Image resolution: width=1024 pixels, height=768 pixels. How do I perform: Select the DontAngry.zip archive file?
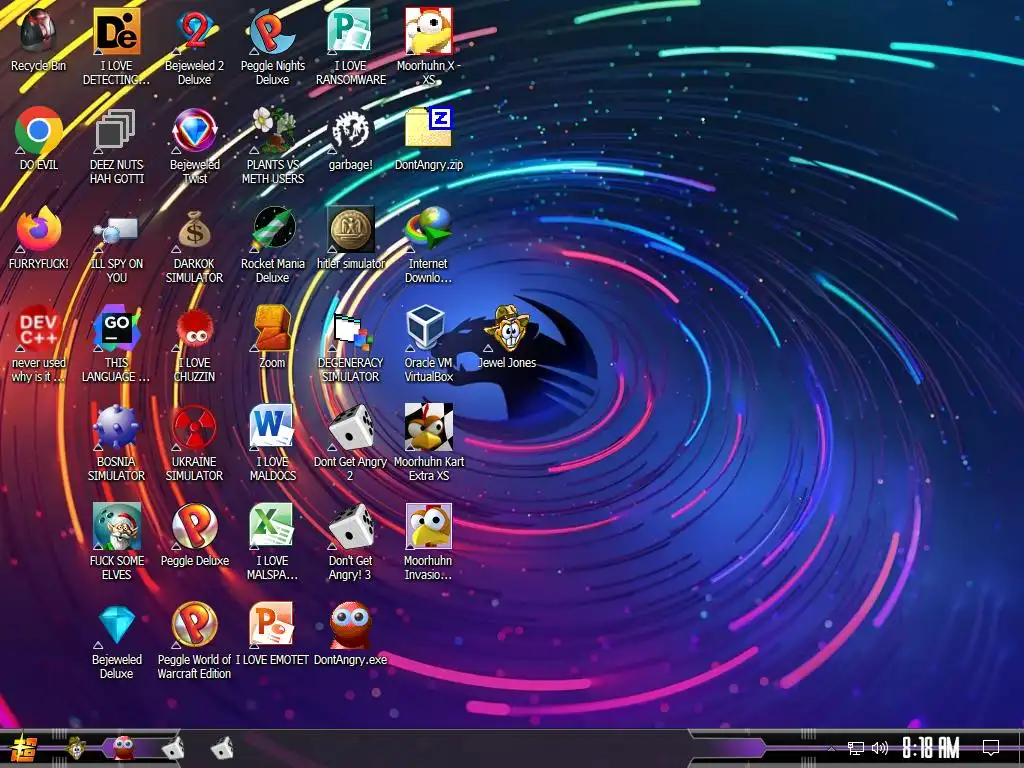(428, 138)
